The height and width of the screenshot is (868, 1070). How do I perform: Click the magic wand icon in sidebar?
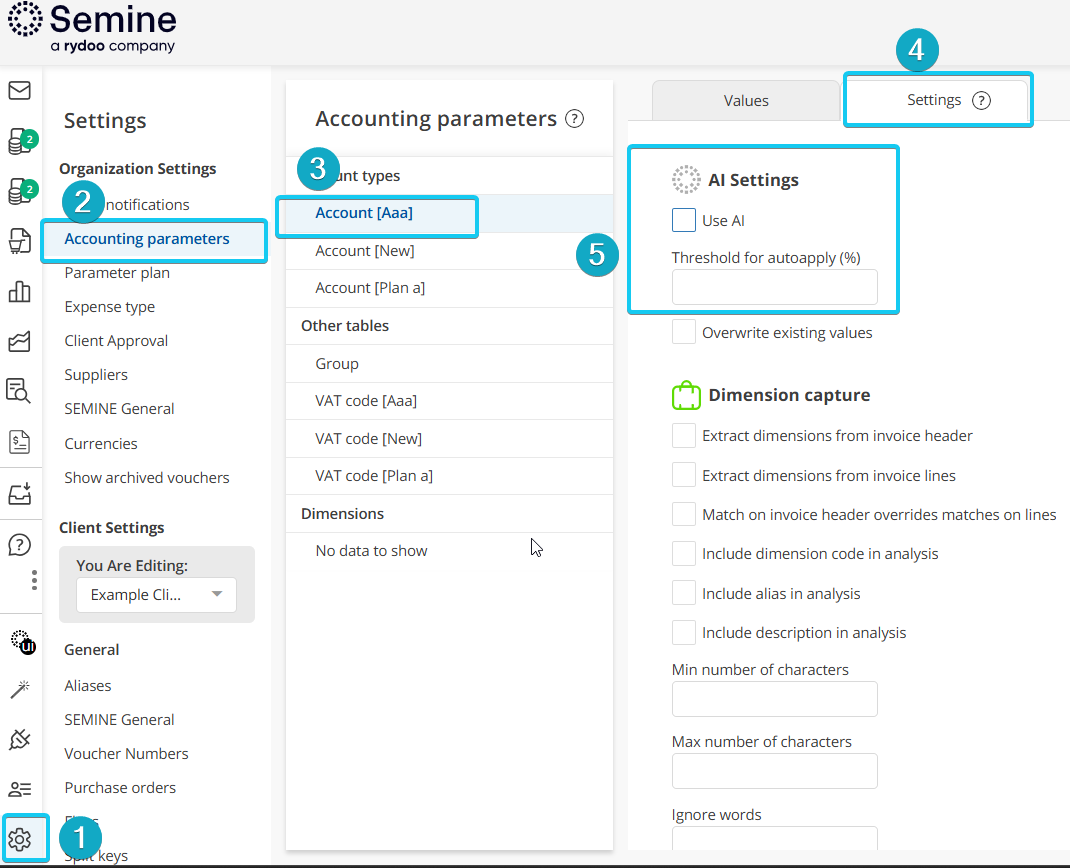pyautogui.click(x=19, y=689)
